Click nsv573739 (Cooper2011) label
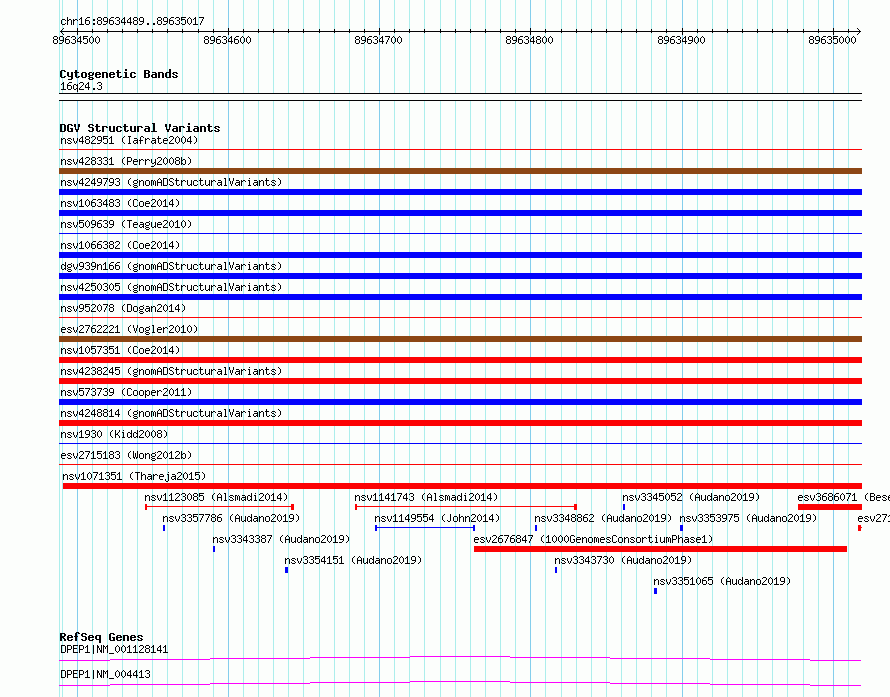This screenshot has width=890, height=697. pyautogui.click(x=126, y=392)
